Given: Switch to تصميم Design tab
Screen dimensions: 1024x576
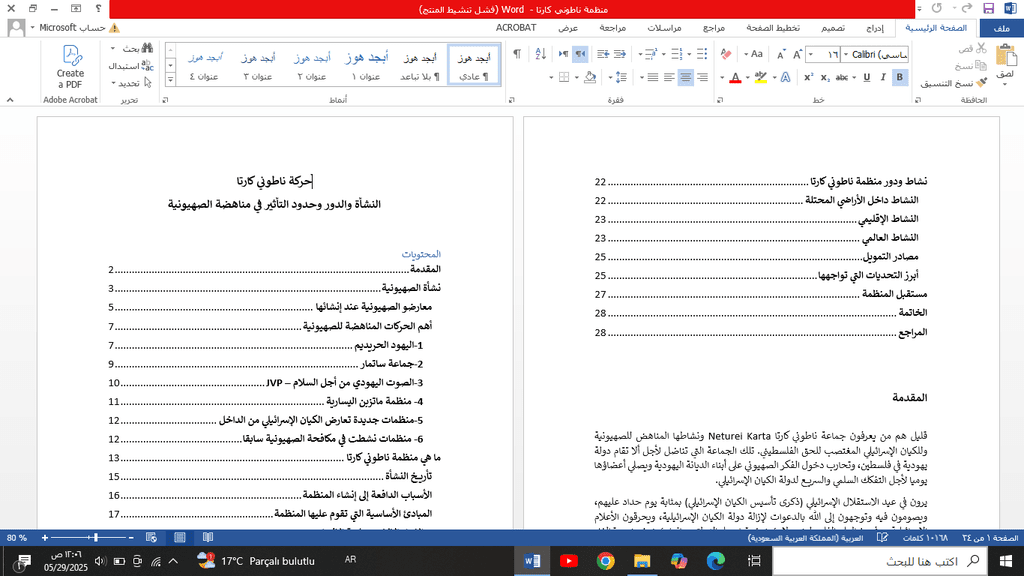Looking at the screenshot, I should point(833,28).
